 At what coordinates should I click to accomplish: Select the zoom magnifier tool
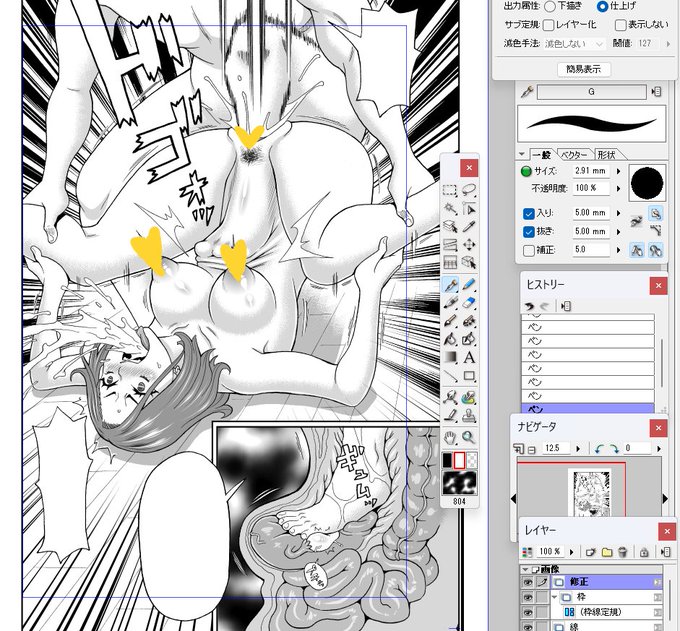click(469, 437)
